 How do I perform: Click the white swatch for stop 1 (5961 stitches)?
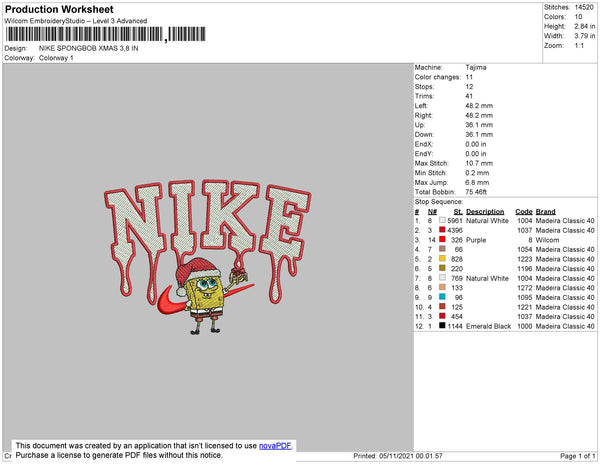(442, 220)
